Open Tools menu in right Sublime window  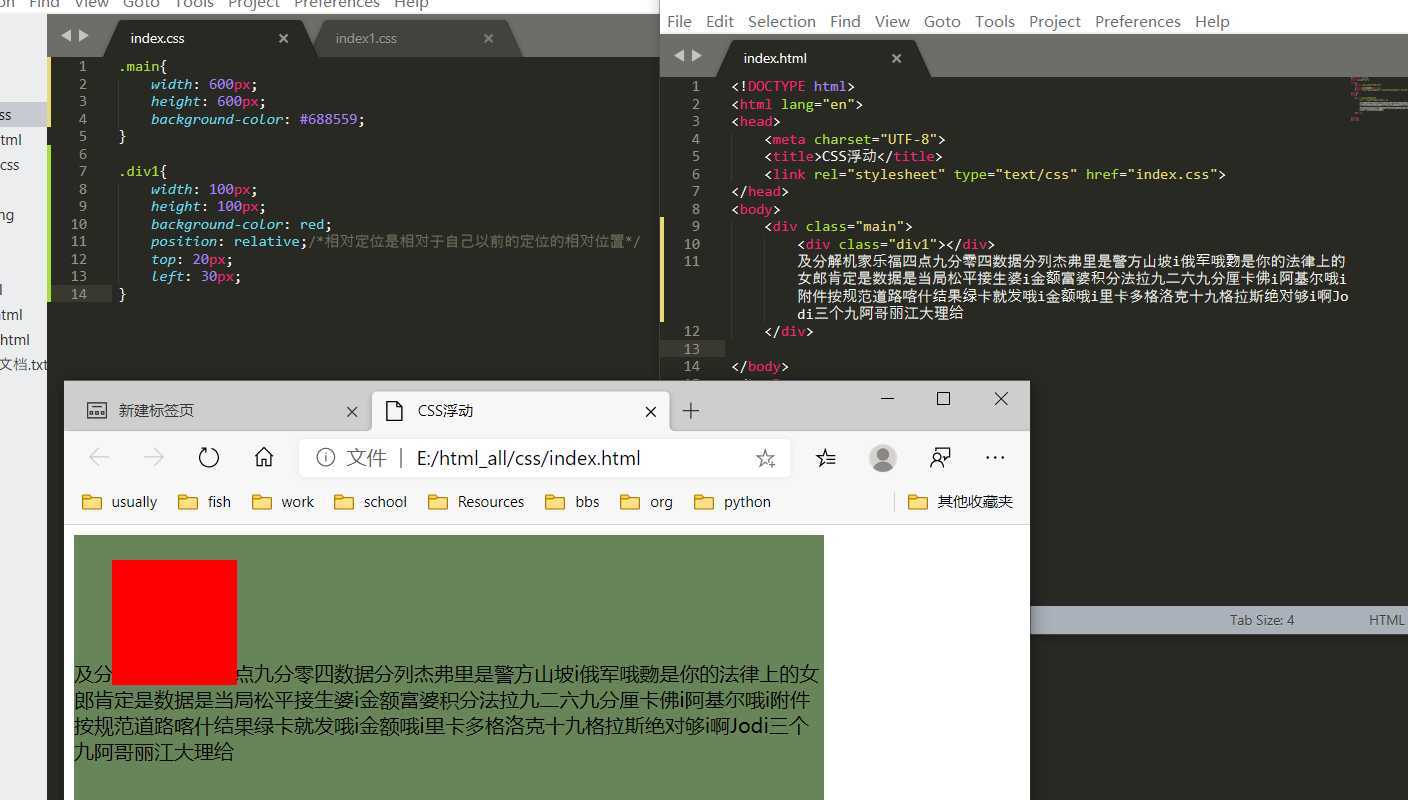click(x=995, y=21)
